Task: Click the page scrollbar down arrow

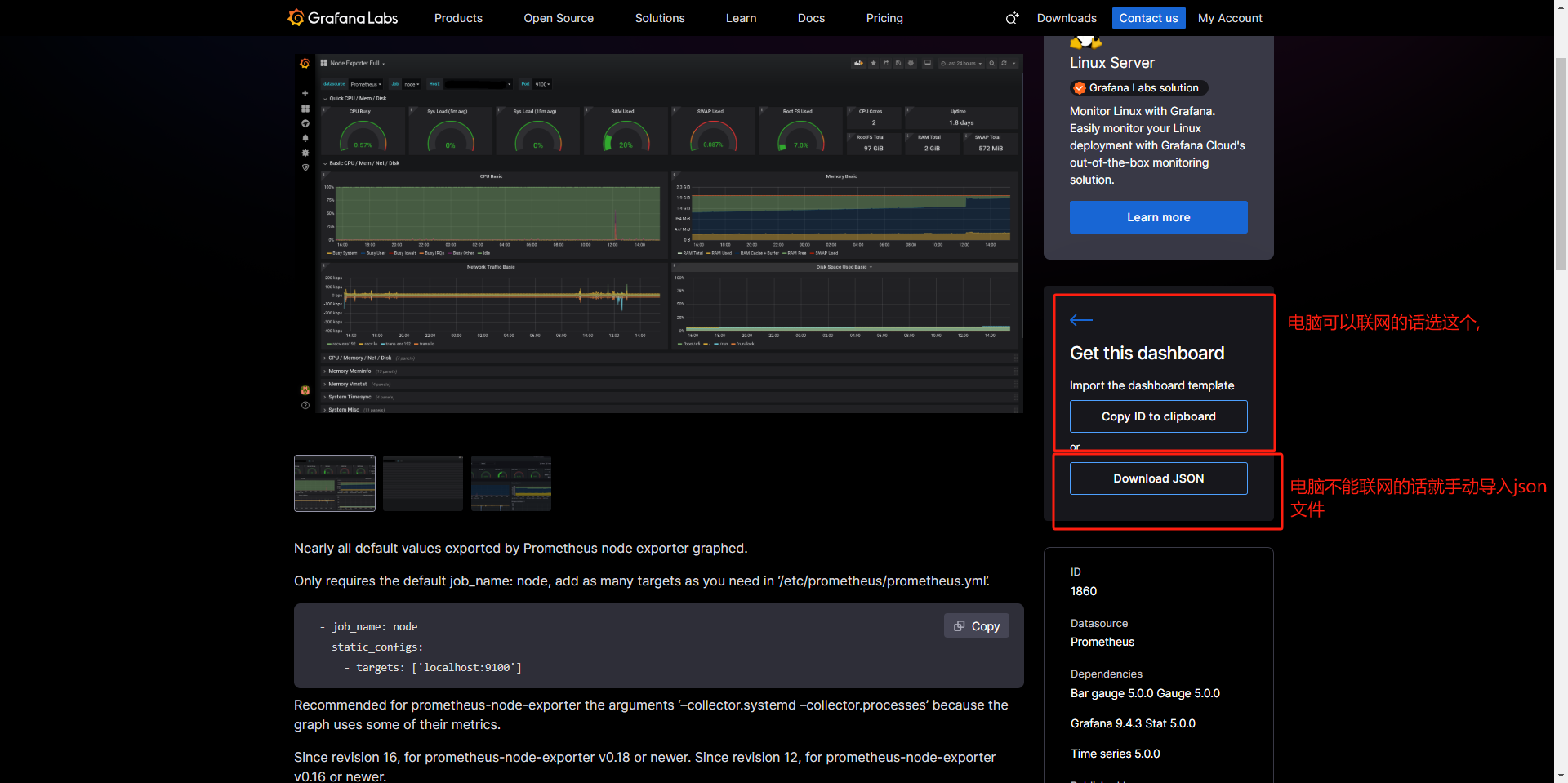Action: 1561,776
